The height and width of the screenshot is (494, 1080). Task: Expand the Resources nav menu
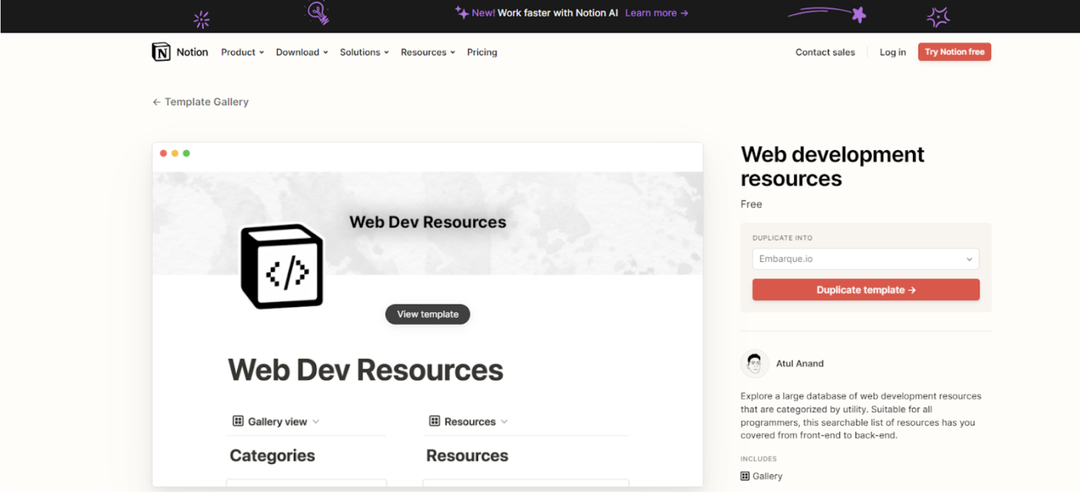428,52
